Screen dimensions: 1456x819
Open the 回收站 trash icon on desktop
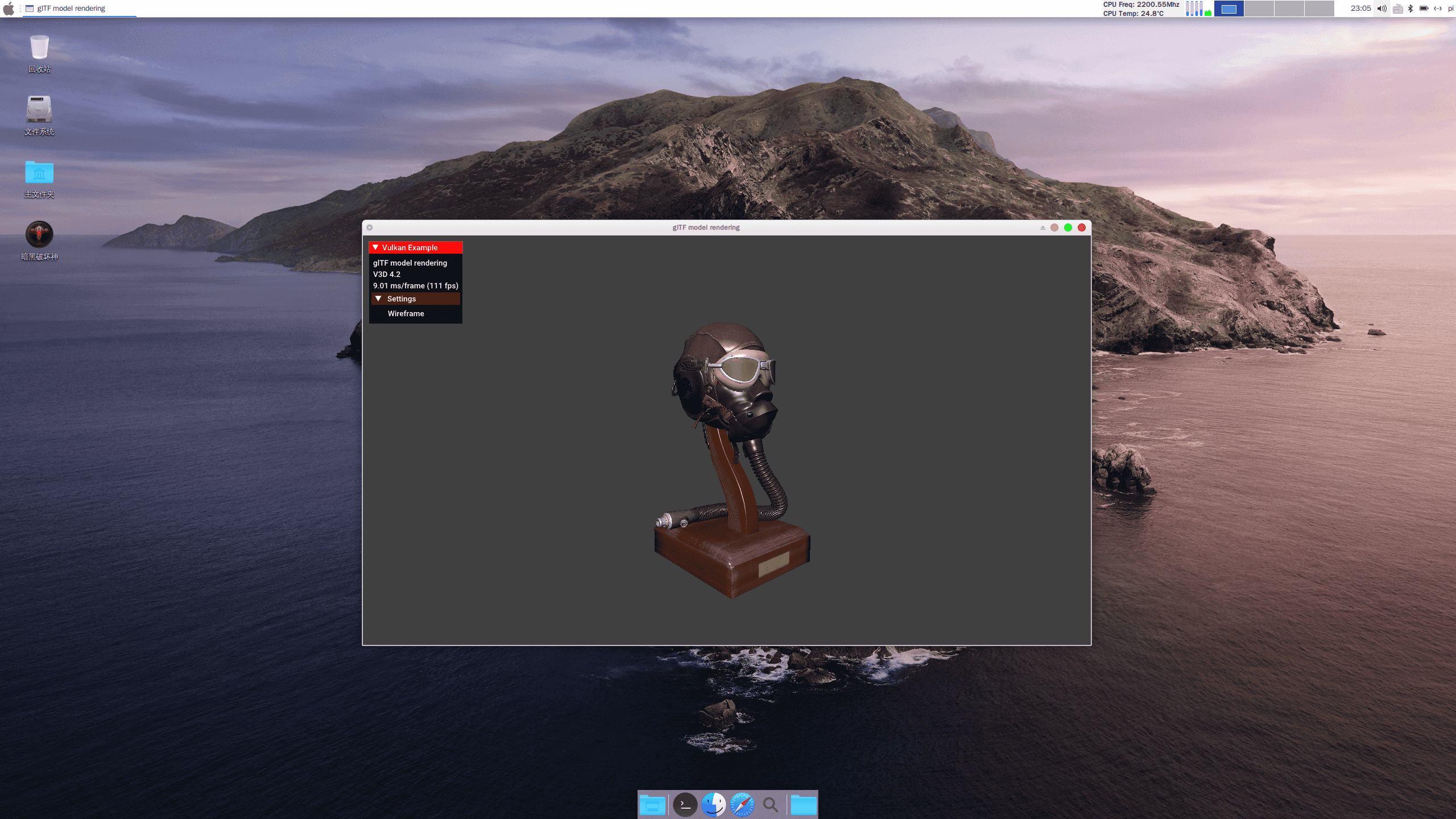[x=39, y=48]
